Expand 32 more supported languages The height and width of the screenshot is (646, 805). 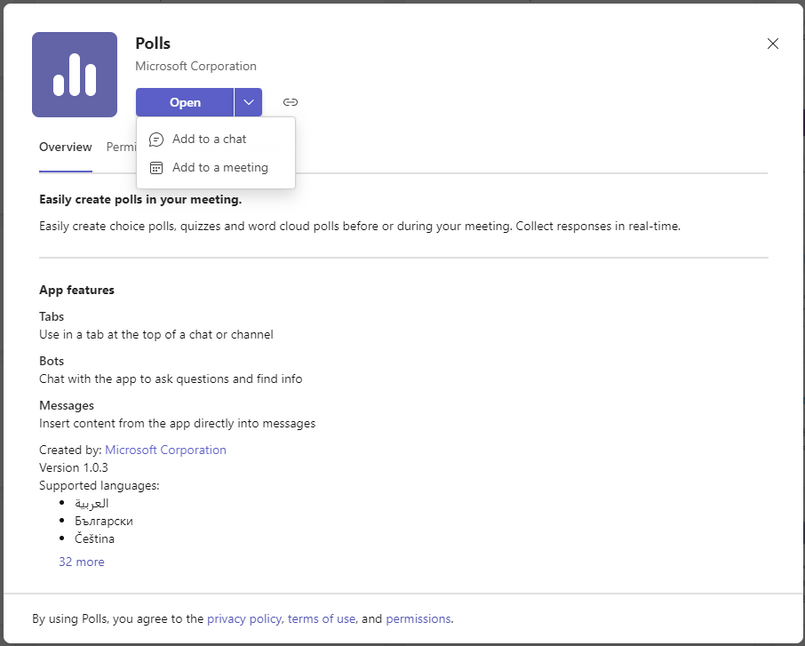[81, 562]
